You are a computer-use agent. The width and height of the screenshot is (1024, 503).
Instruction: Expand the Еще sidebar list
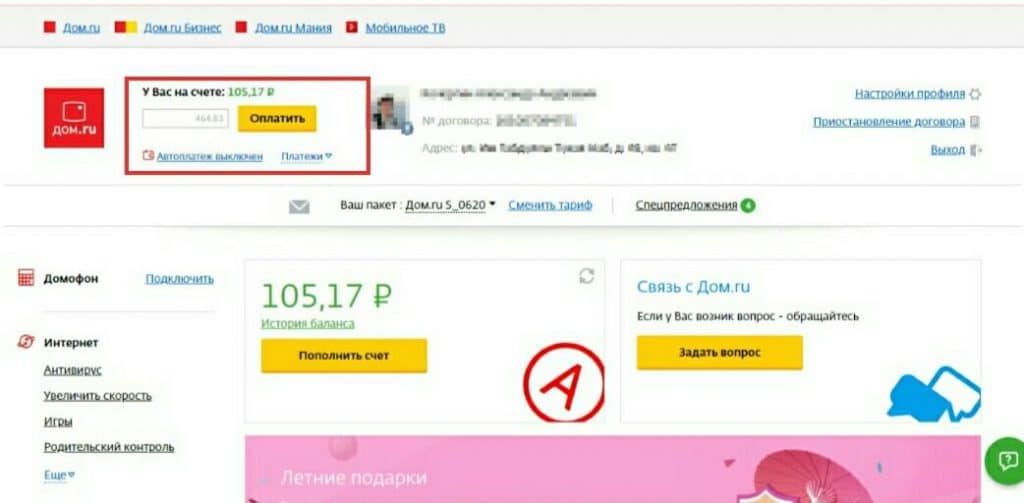click(59, 475)
